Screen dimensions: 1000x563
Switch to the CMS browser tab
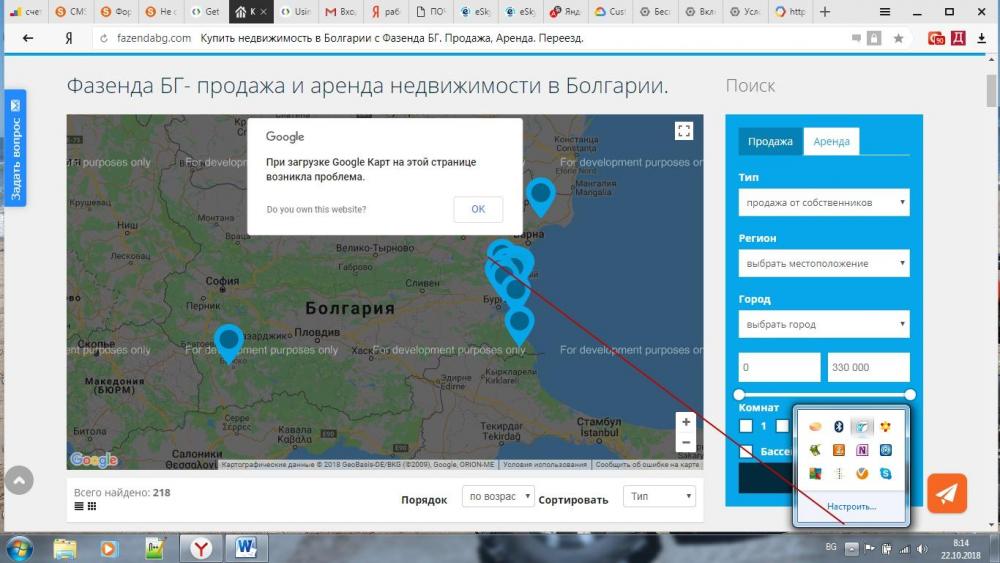click(71, 11)
